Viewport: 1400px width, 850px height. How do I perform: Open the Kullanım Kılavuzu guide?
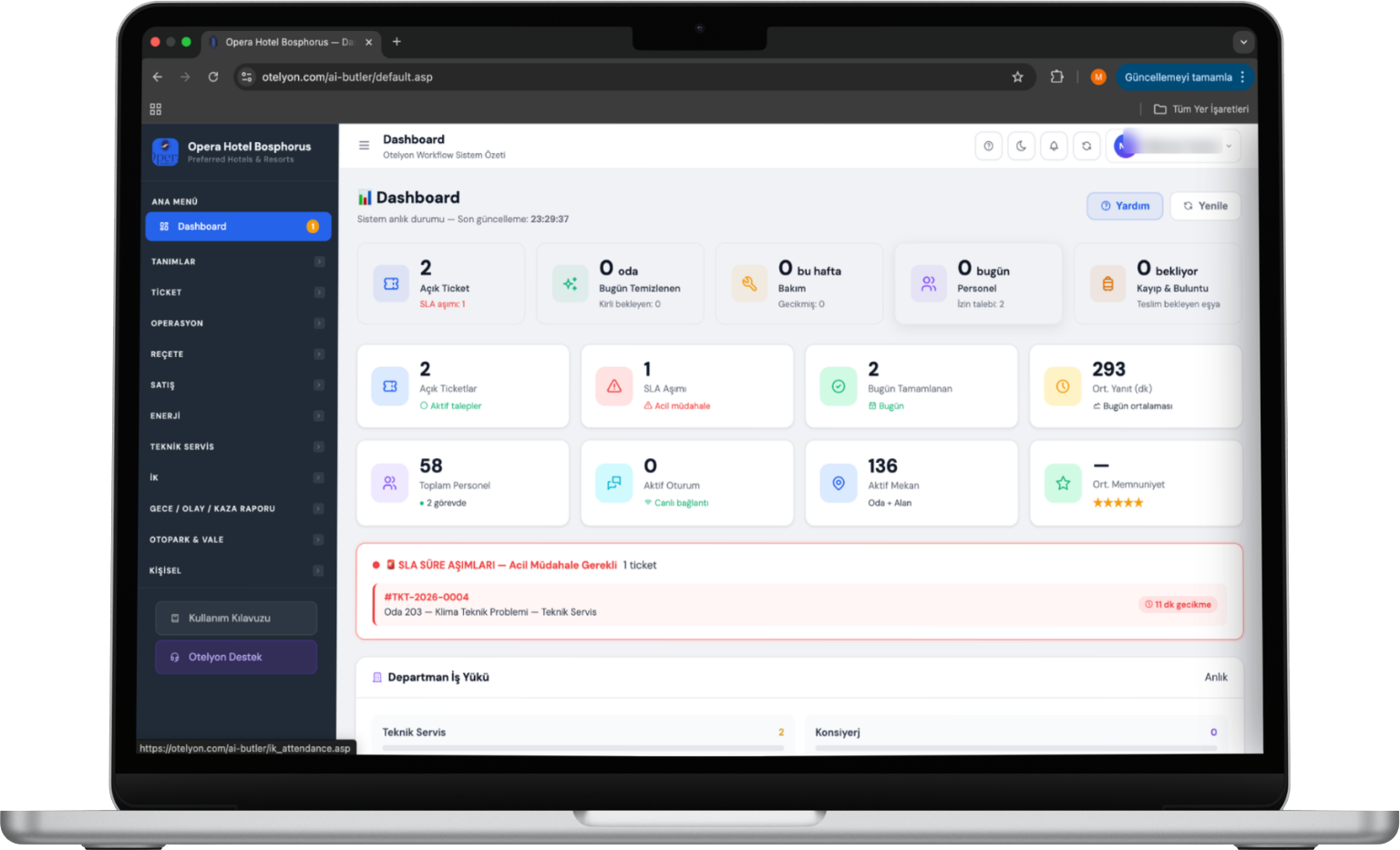point(236,618)
